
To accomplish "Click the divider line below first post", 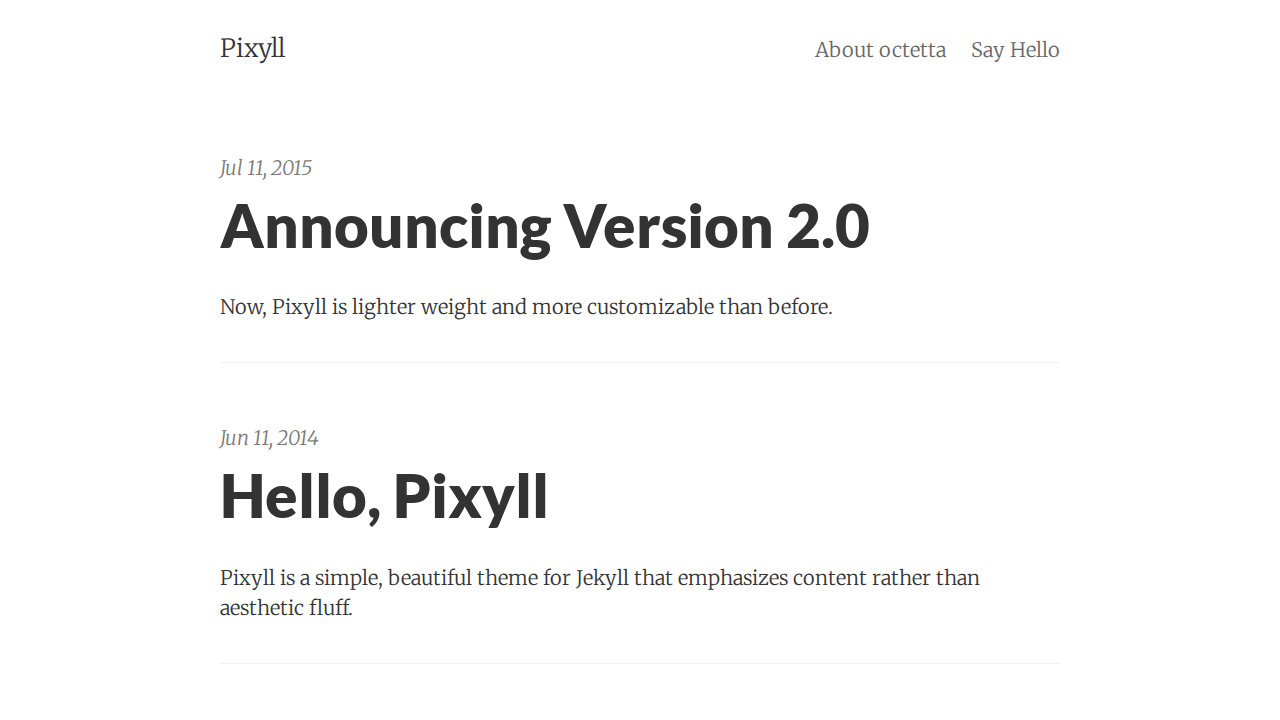I will tap(640, 362).
